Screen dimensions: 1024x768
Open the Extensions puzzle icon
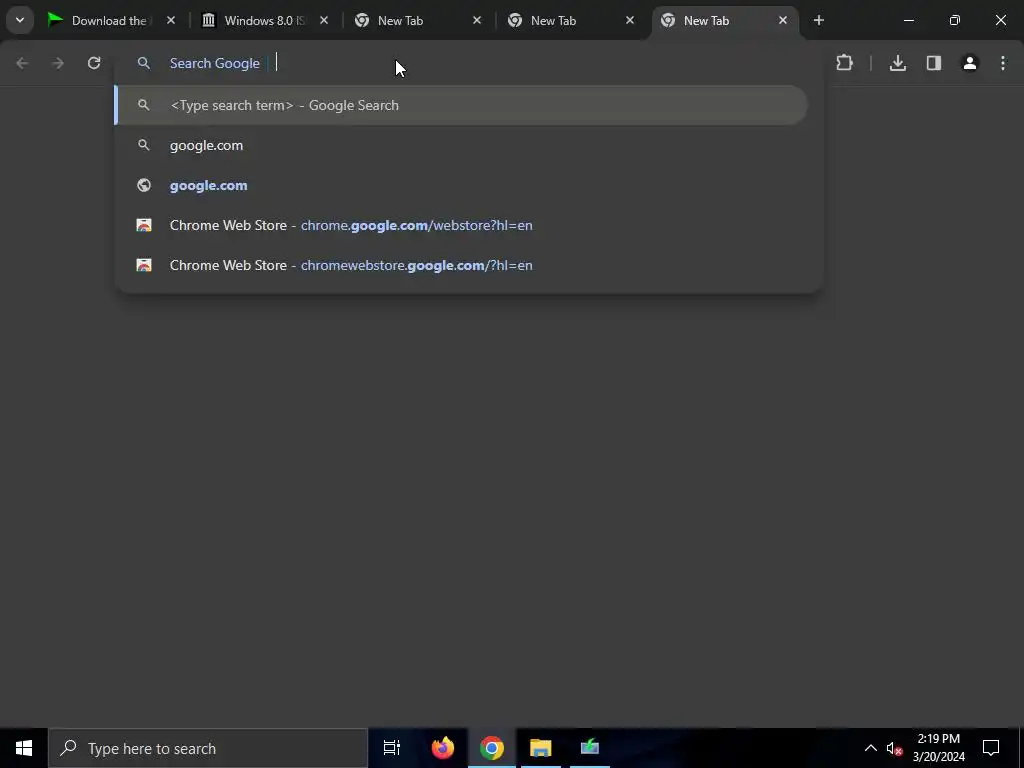coord(844,63)
